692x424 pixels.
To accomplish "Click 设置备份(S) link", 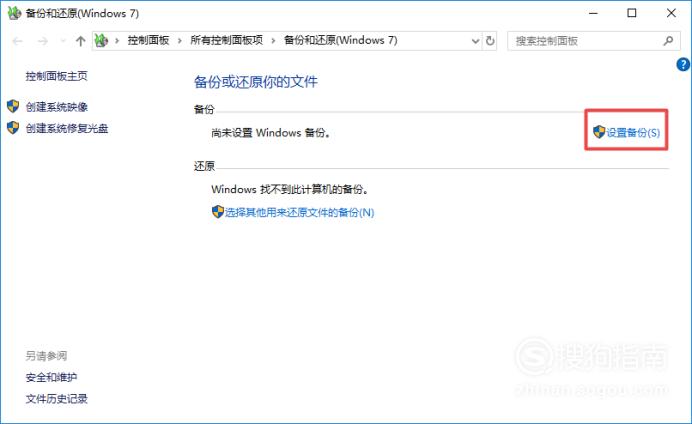I will [633, 132].
